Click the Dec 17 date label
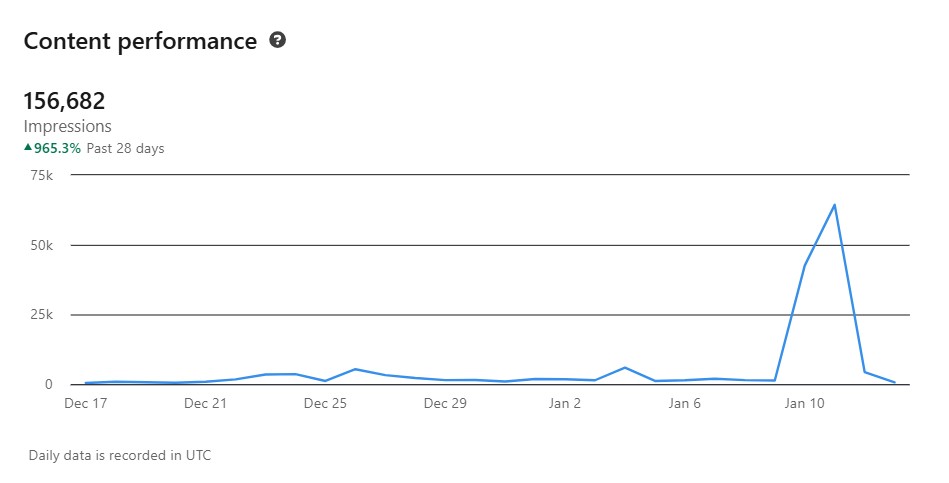Viewport: 949px width, 483px height. click(86, 404)
